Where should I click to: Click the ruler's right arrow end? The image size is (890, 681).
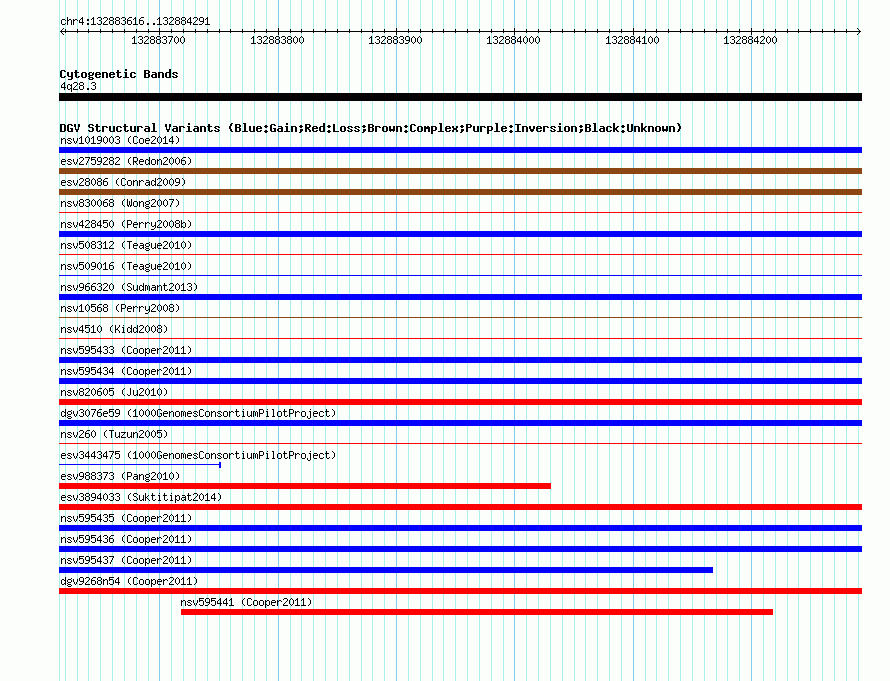click(x=859, y=32)
